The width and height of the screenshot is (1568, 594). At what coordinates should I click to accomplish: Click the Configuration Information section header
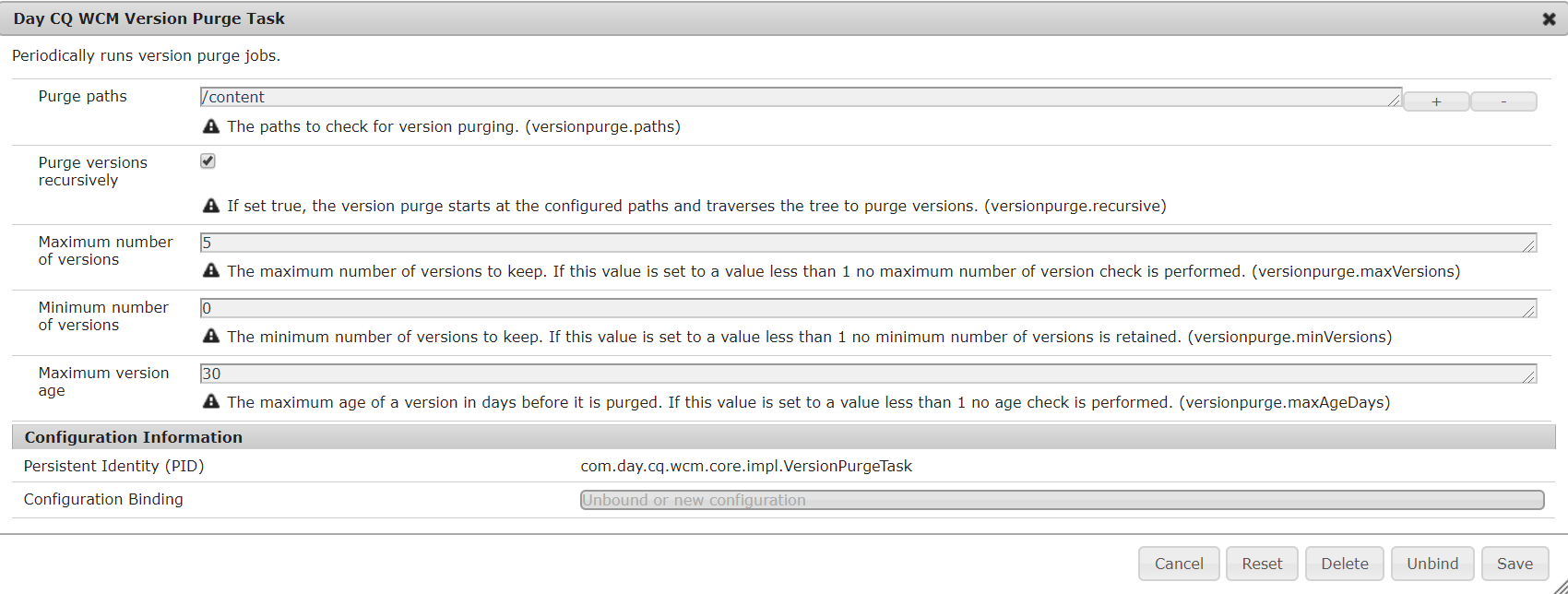783,437
